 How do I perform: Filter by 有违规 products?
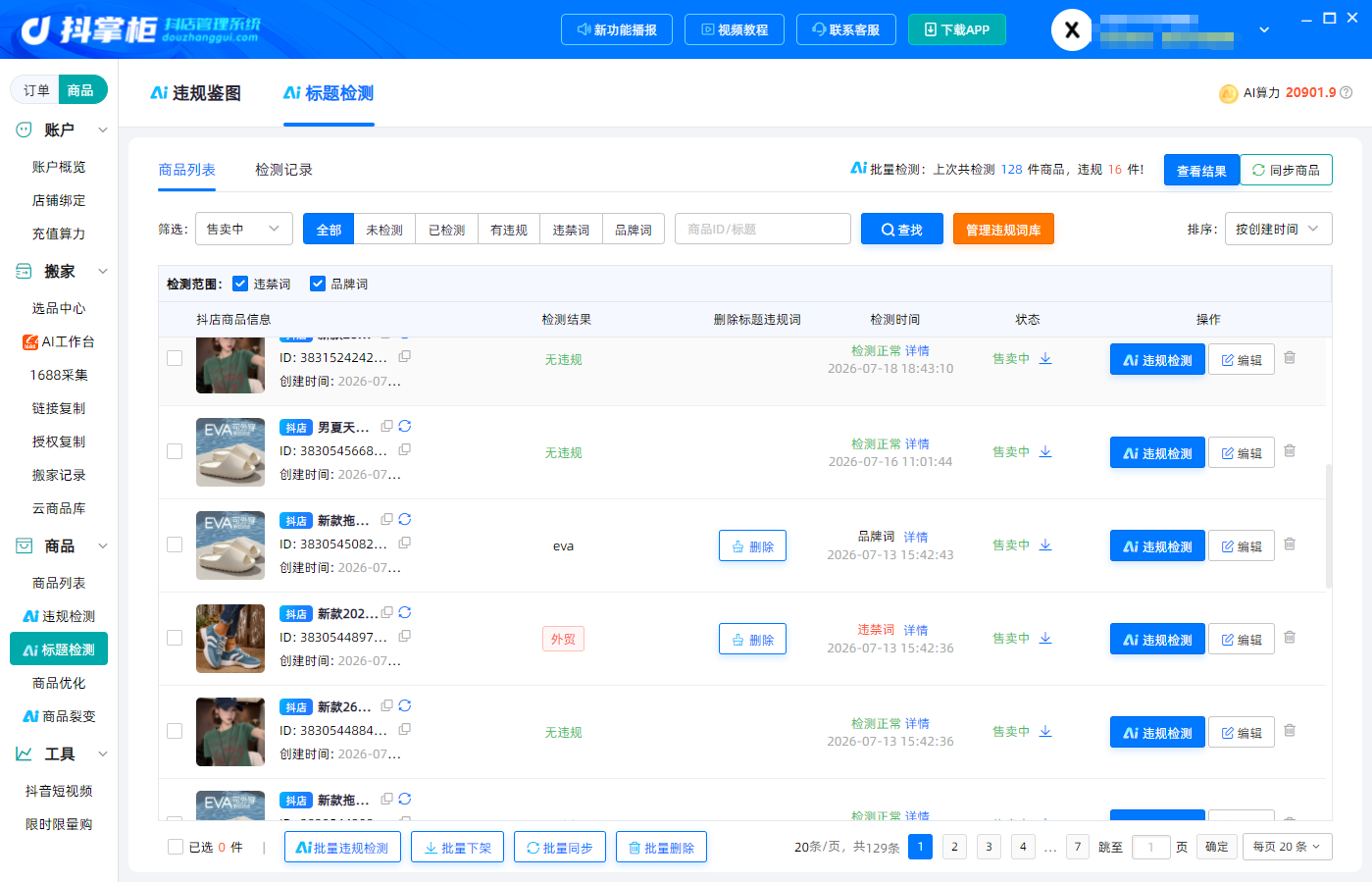(508, 229)
